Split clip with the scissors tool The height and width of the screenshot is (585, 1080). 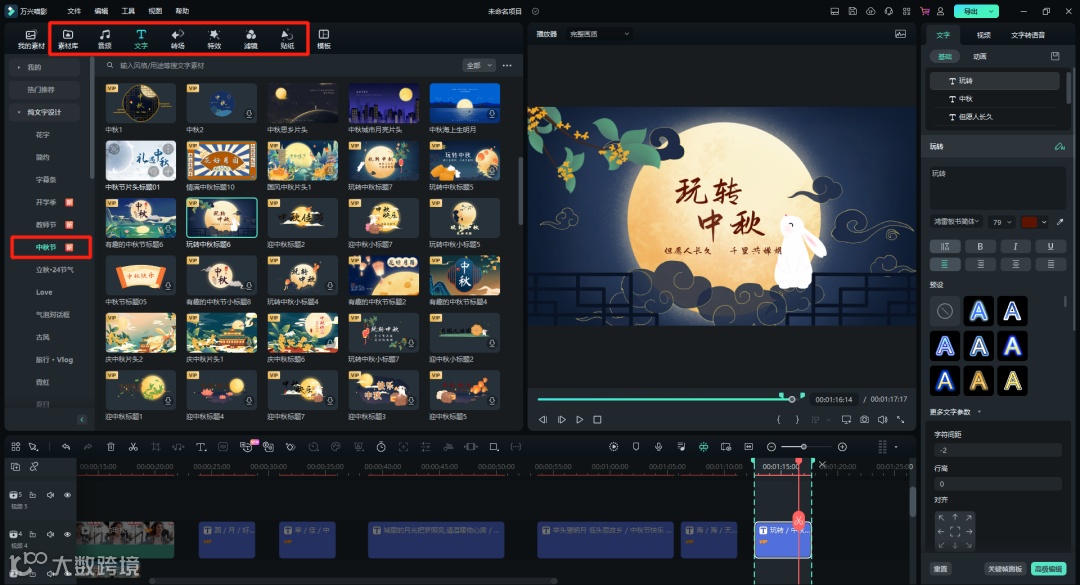[x=133, y=447]
